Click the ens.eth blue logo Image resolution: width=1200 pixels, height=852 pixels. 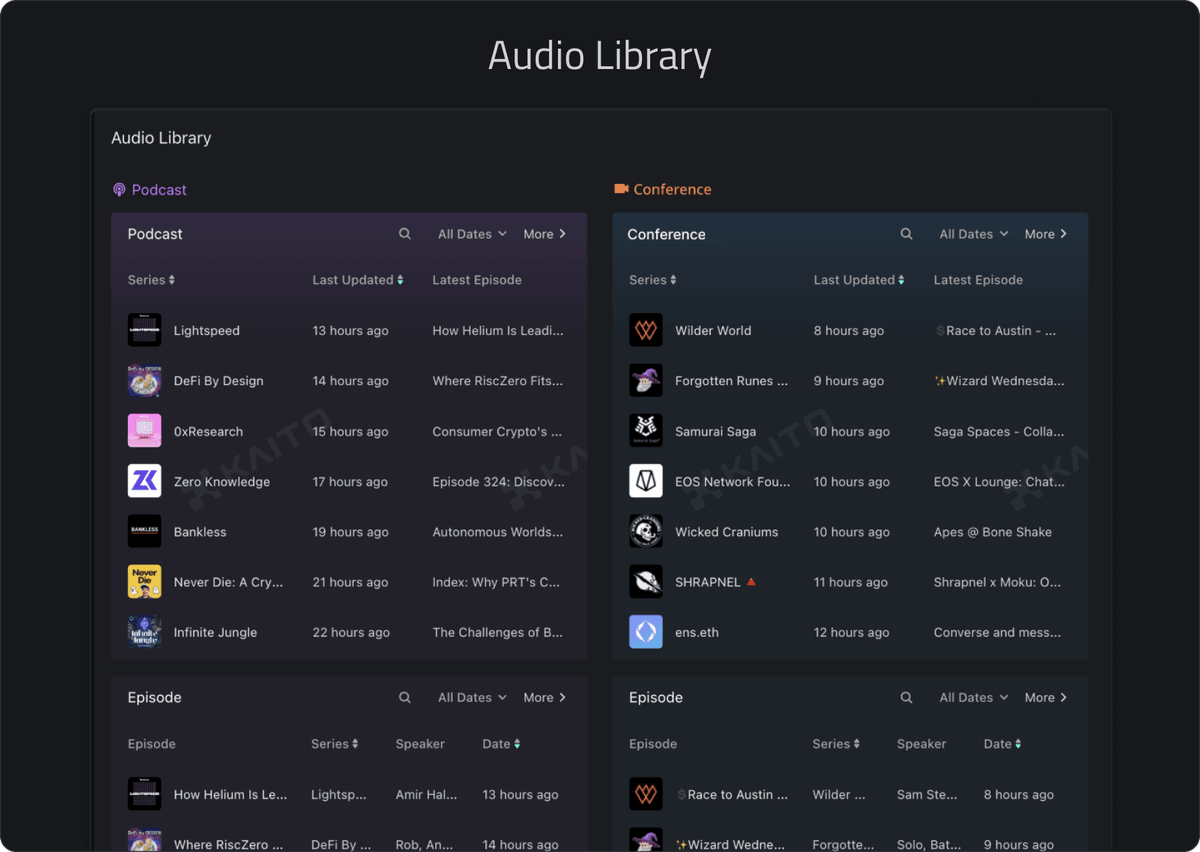click(x=646, y=632)
